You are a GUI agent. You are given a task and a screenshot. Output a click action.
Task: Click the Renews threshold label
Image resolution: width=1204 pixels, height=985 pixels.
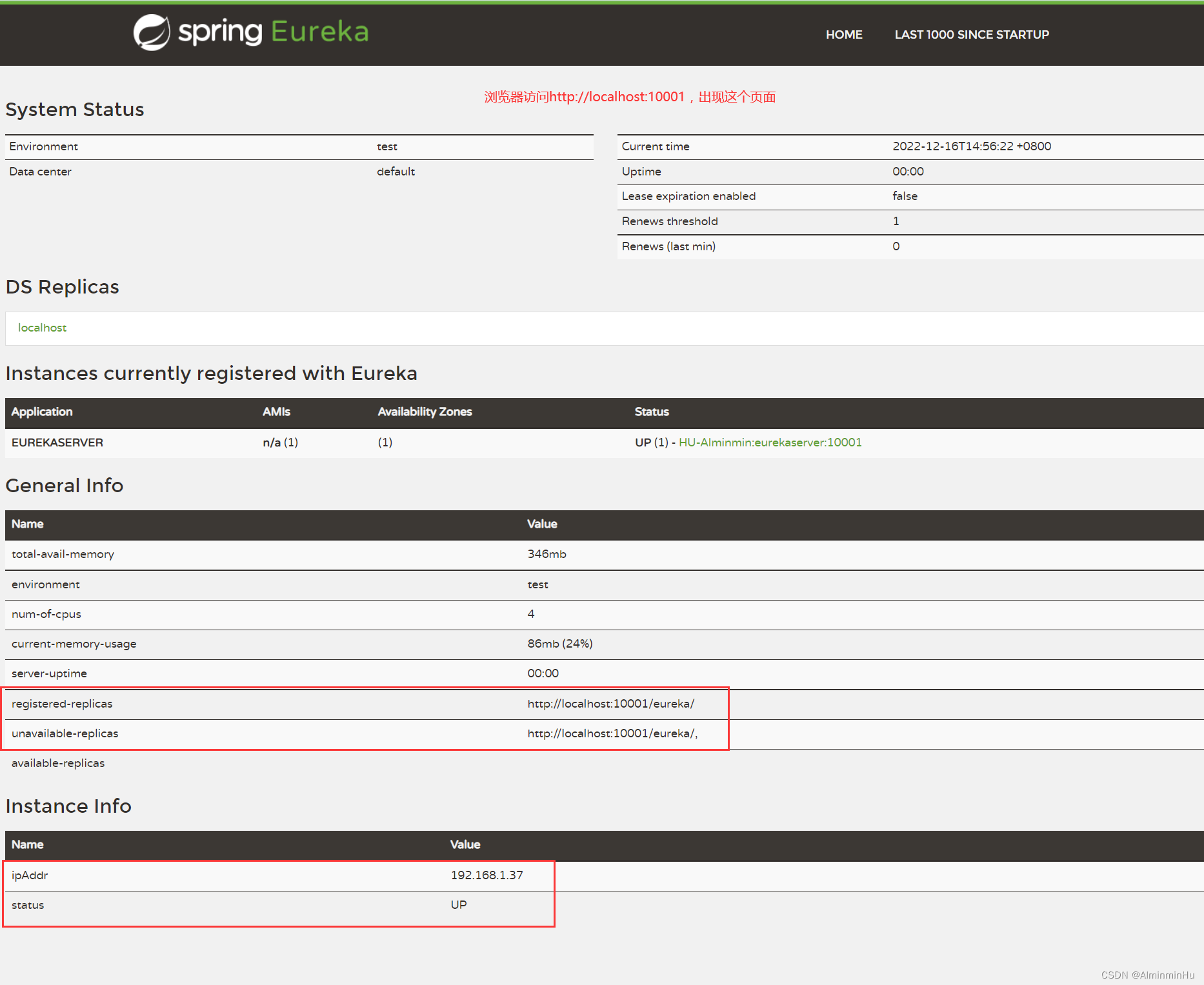(670, 221)
